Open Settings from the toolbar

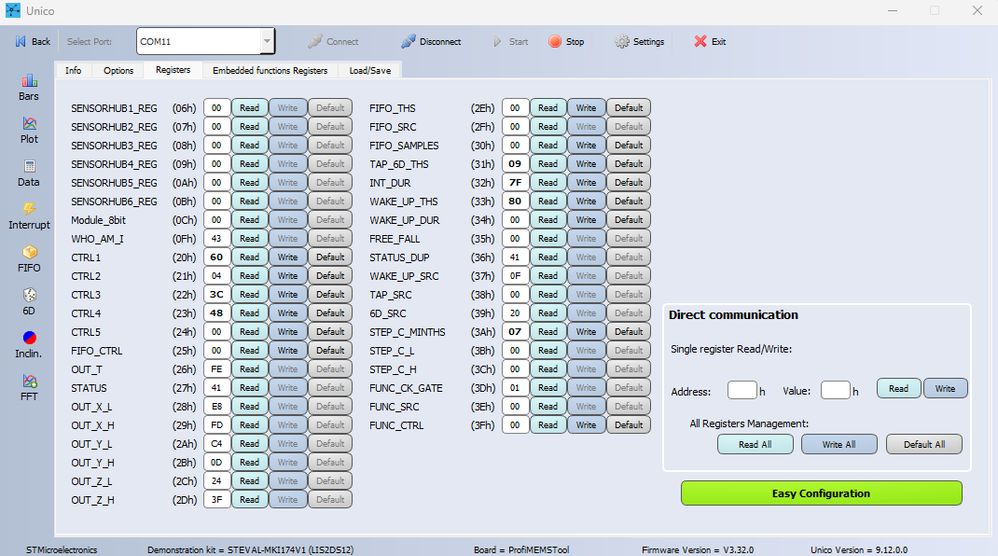pyautogui.click(x=640, y=41)
